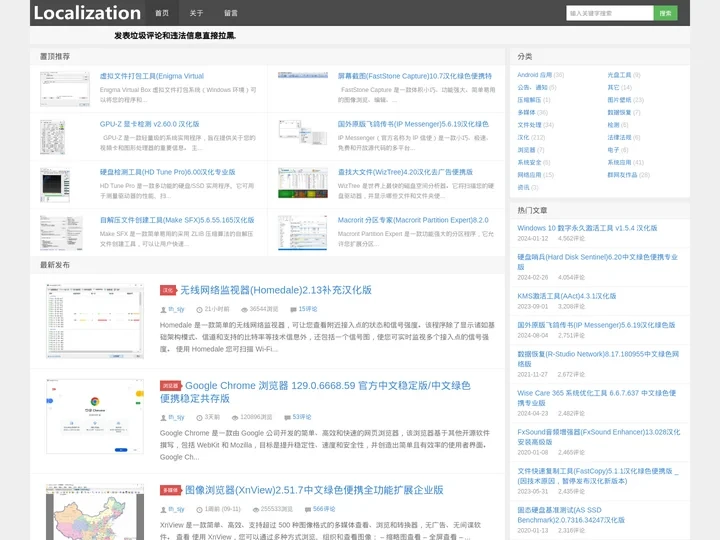Open Make SFX 5.6.55.165 featured title
This screenshot has width=720, height=540.
pos(177,220)
